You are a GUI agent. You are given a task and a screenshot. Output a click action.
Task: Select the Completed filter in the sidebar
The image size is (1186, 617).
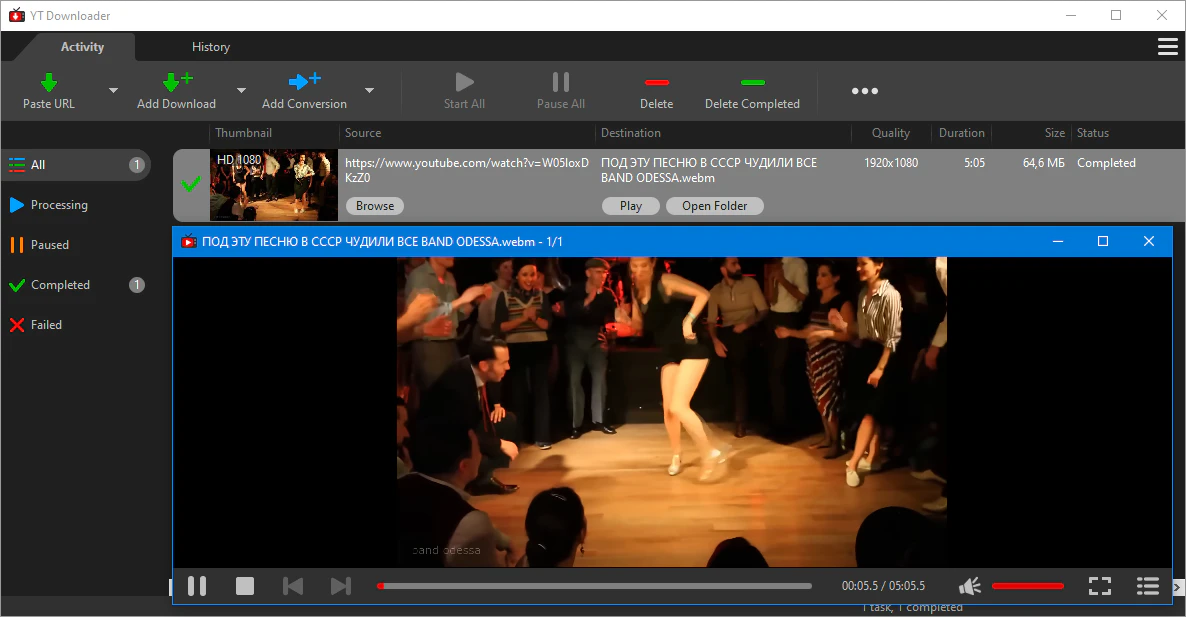pos(60,285)
